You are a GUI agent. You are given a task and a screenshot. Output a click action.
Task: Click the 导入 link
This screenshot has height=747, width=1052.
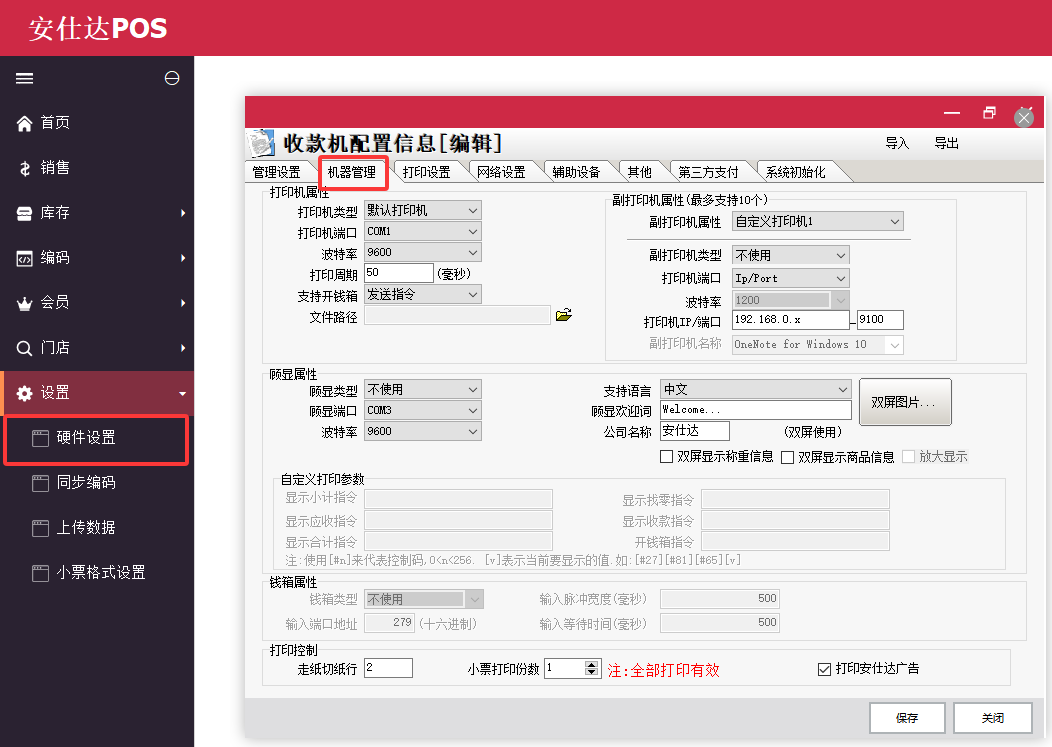click(897, 143)
